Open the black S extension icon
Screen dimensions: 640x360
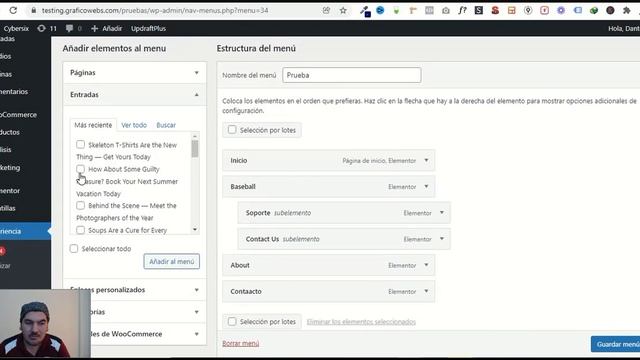tap(479, 11)
